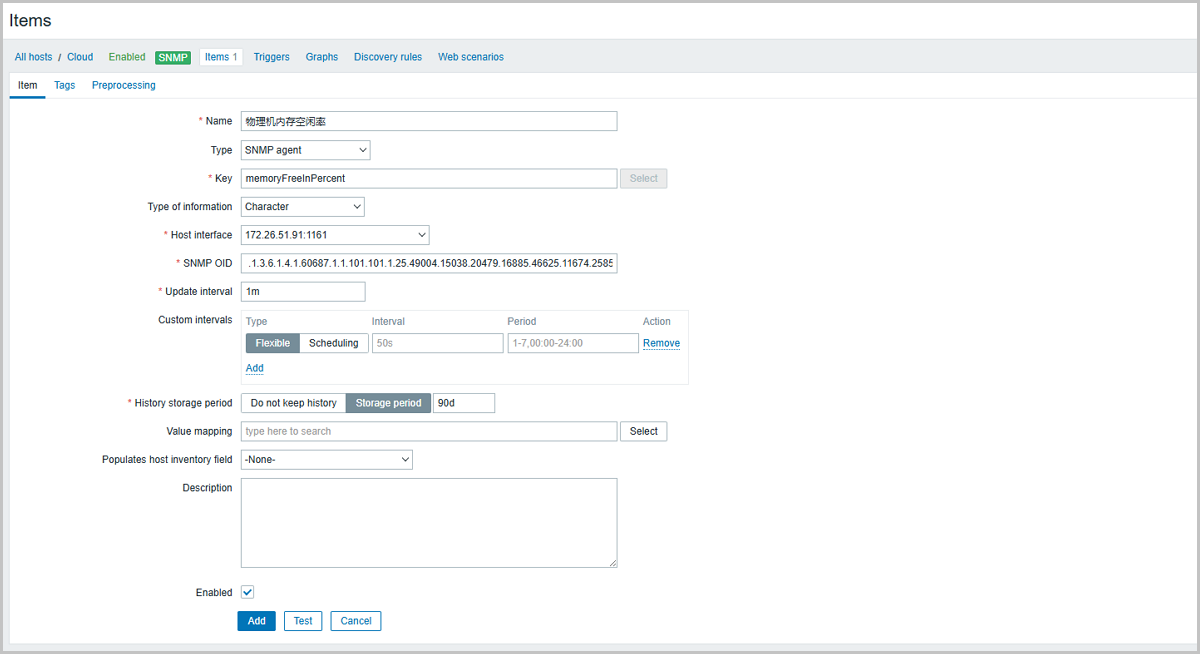Uncheck the Enabled checkbox
This screenshot has height=654, width=1200.
(247, 592)
